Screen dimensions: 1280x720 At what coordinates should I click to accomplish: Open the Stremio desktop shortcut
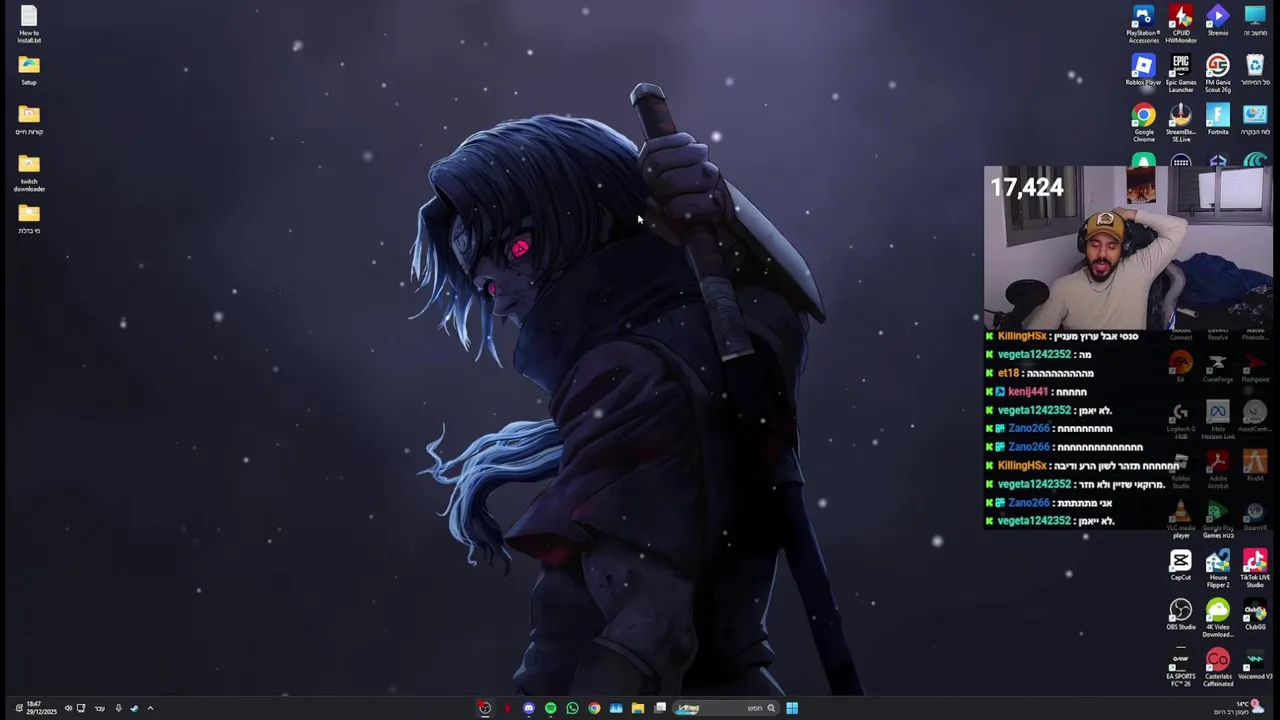pos(1217,20)
